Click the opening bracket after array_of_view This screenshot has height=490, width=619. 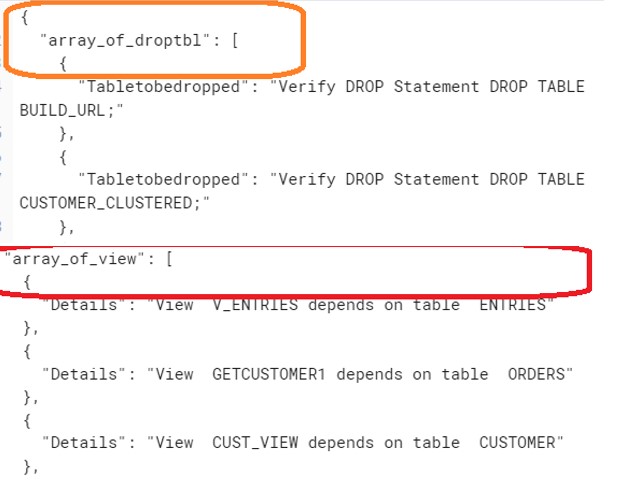click(x=169, y=259)
